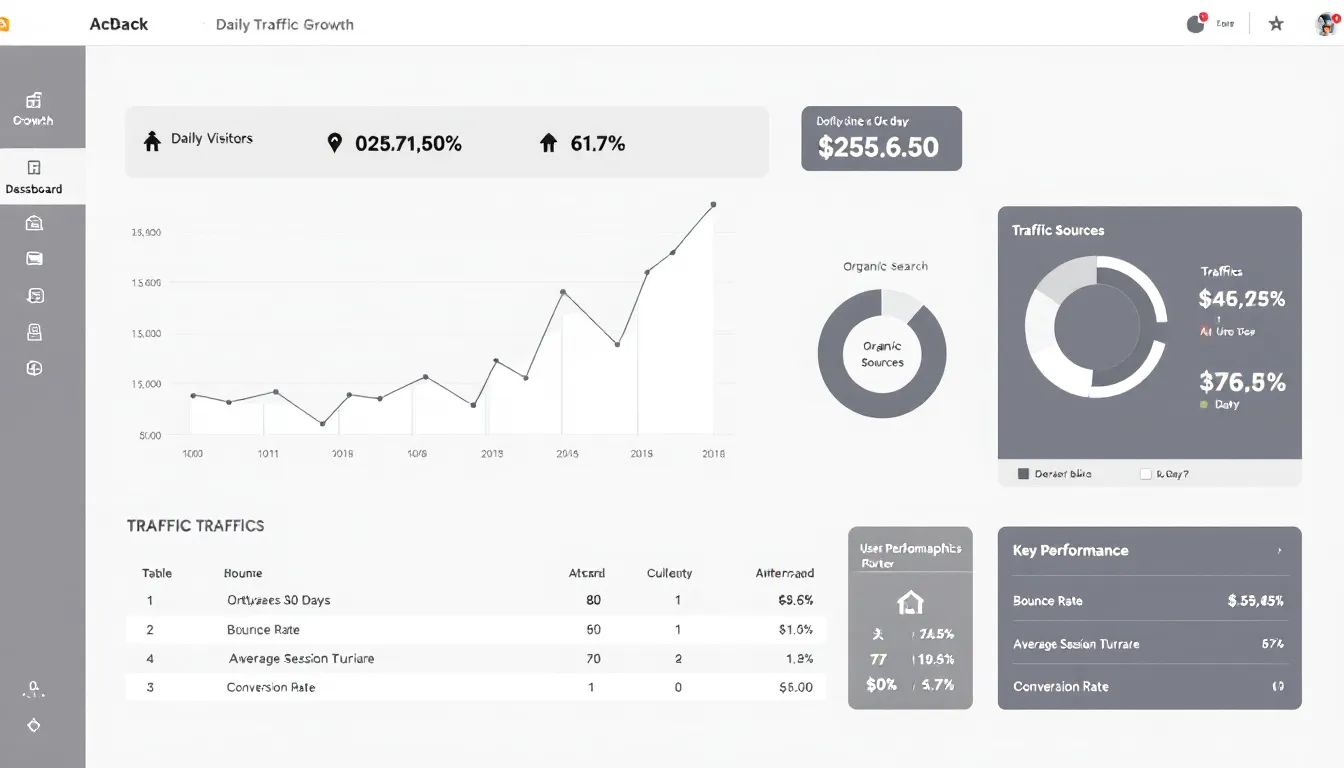1344x768 pixels.
Task: Click the peak data point on line chart
Action: [x=713, y=204]
